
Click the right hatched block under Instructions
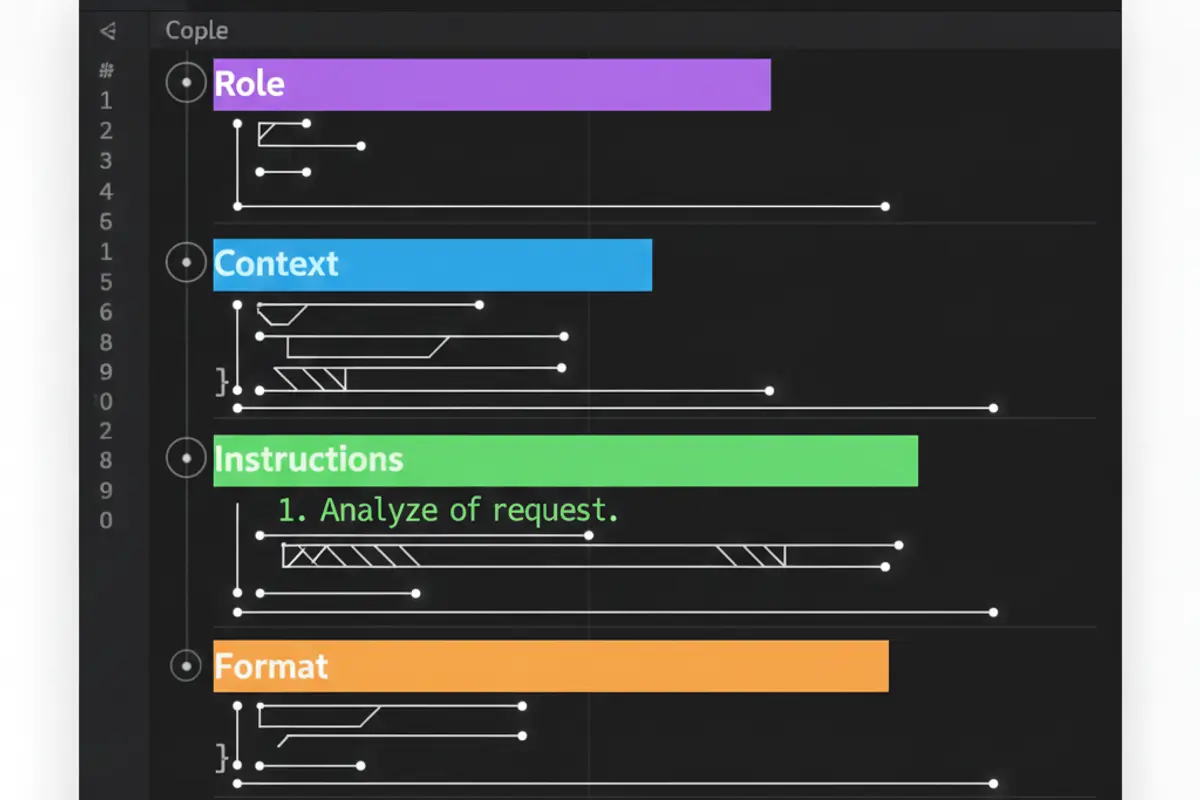[x=751, y=556]
